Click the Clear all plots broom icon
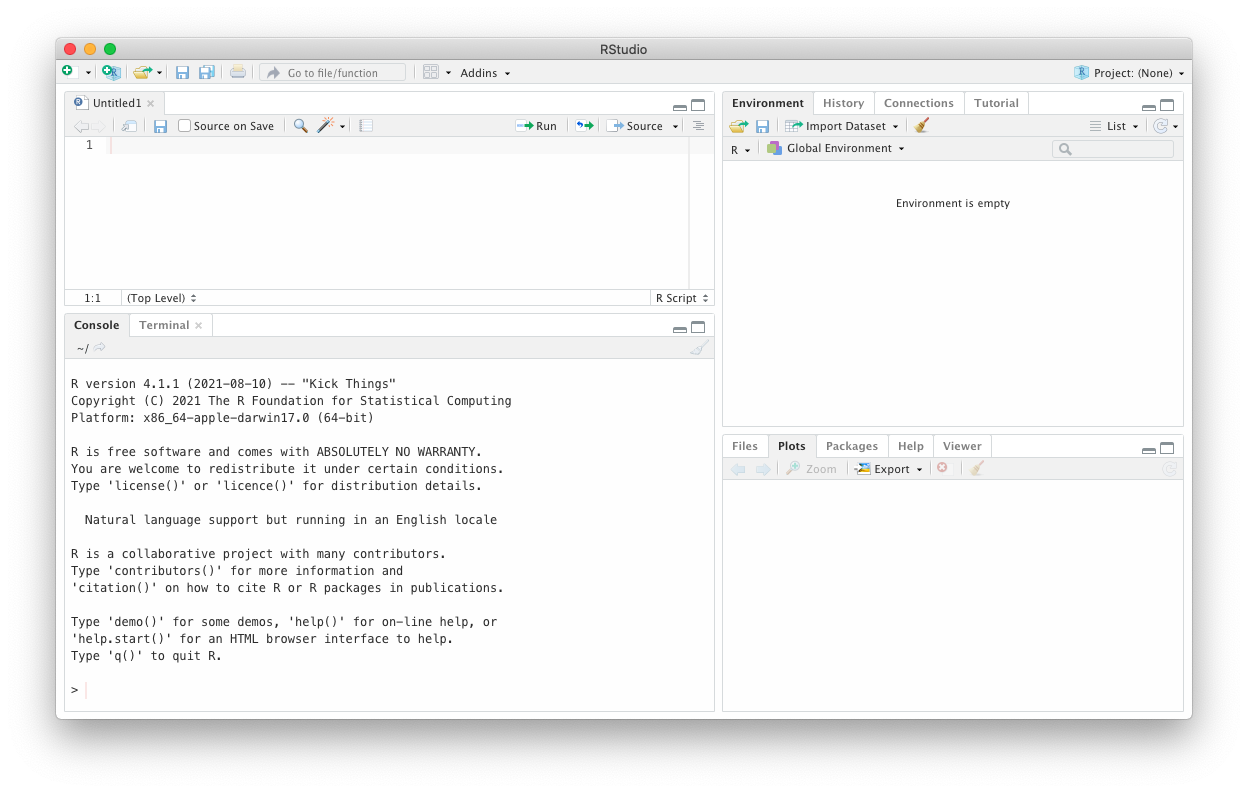1248x793 pixels. [x=977, y=468]
